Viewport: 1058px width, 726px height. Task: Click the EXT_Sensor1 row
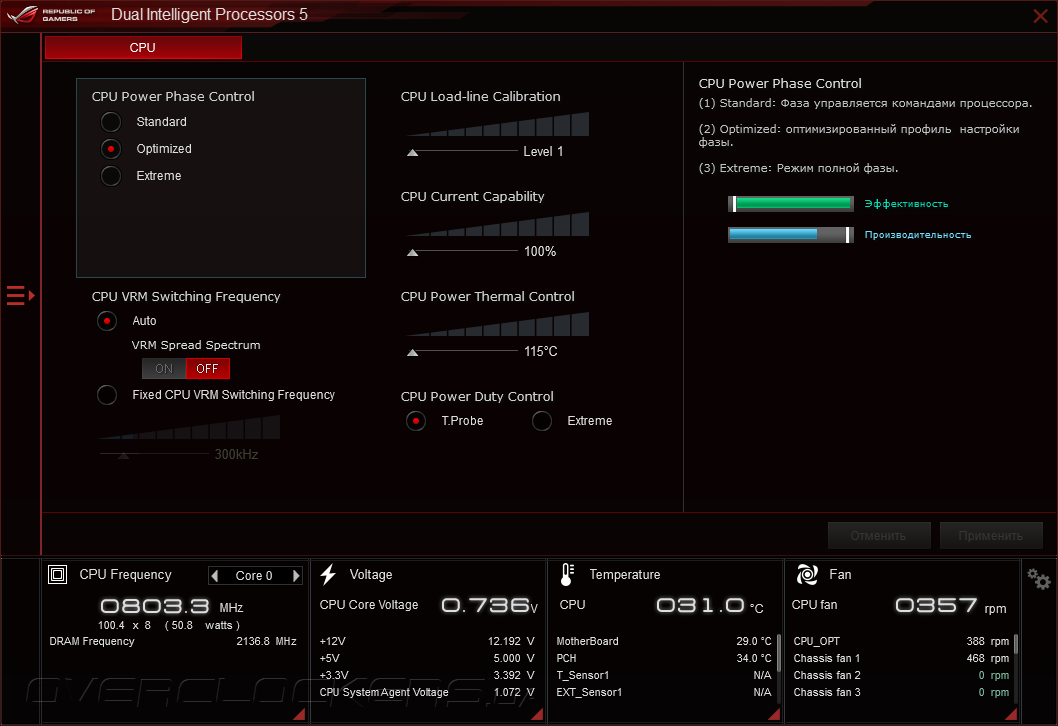click(664, 692)
